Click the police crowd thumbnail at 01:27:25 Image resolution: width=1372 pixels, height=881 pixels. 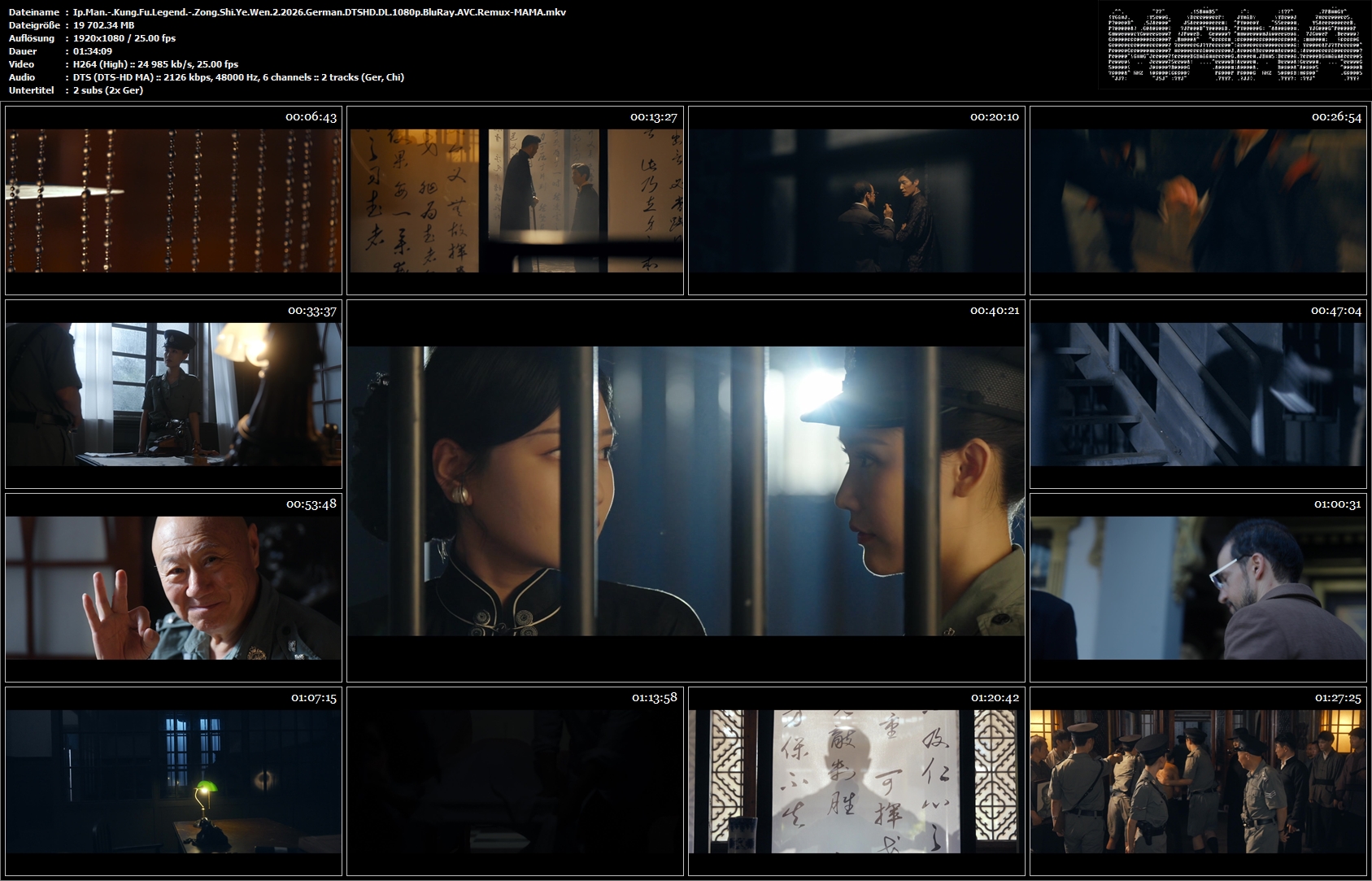[1198, 781]
